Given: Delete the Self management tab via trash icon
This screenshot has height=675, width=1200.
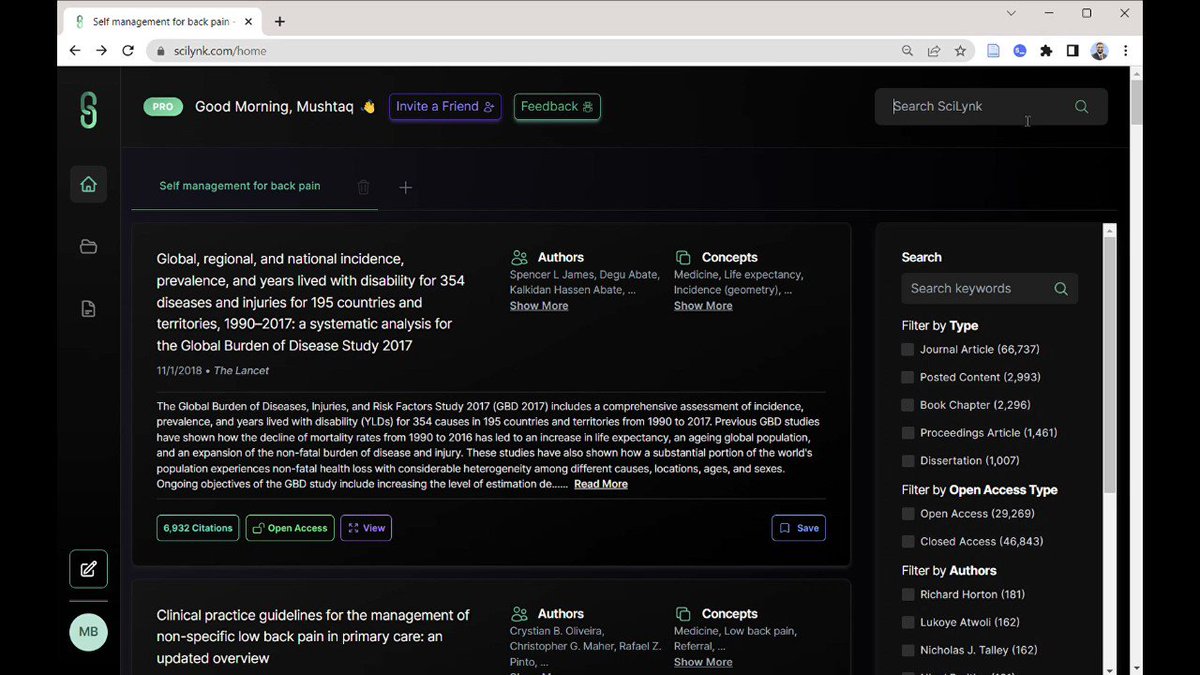Looking at the screenshot, I should click(x=363, y=187).
